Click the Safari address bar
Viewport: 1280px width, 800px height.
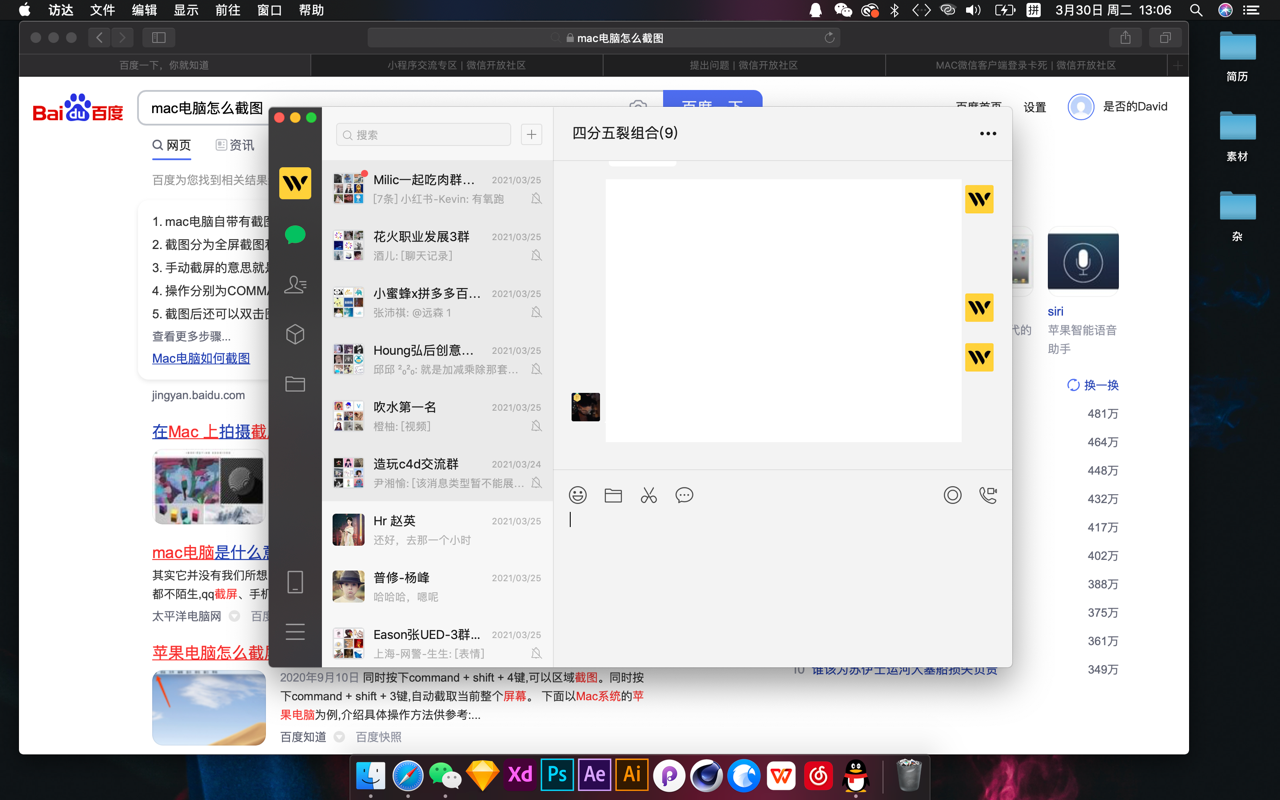[x=604, y=38]
